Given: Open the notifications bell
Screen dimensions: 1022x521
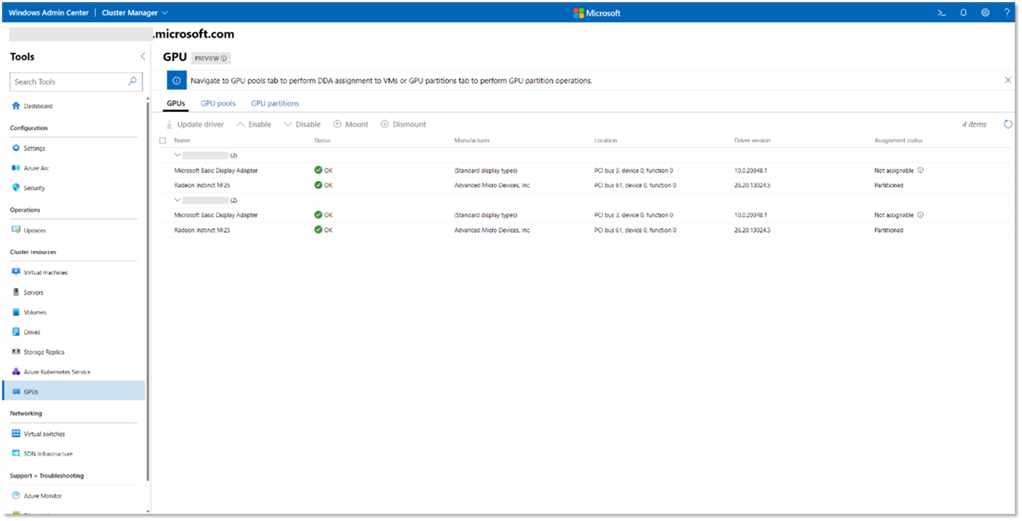Looking at the screenshot, I should pos(963,12).
